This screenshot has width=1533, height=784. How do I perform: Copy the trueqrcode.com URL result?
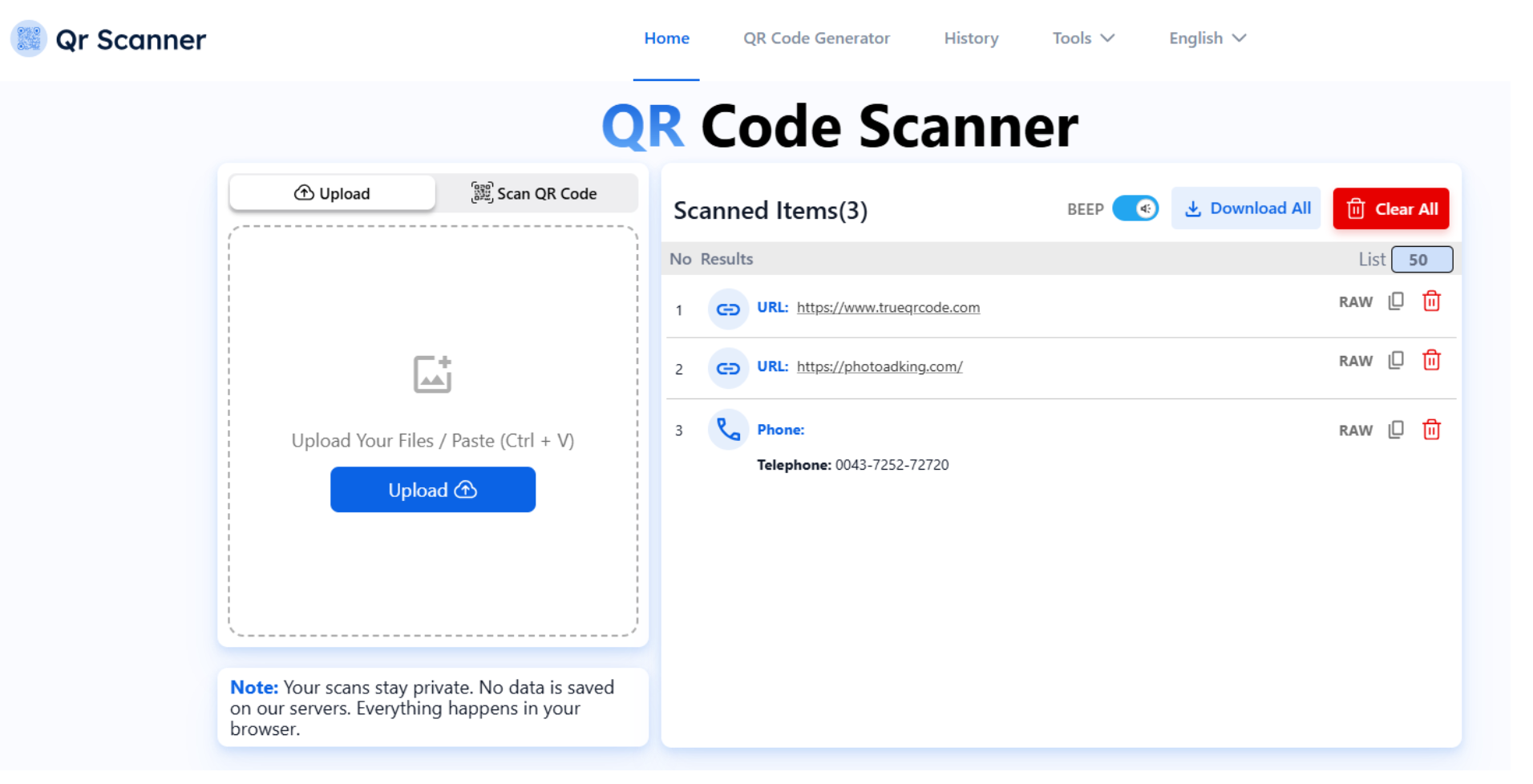tap(1395, 301)
